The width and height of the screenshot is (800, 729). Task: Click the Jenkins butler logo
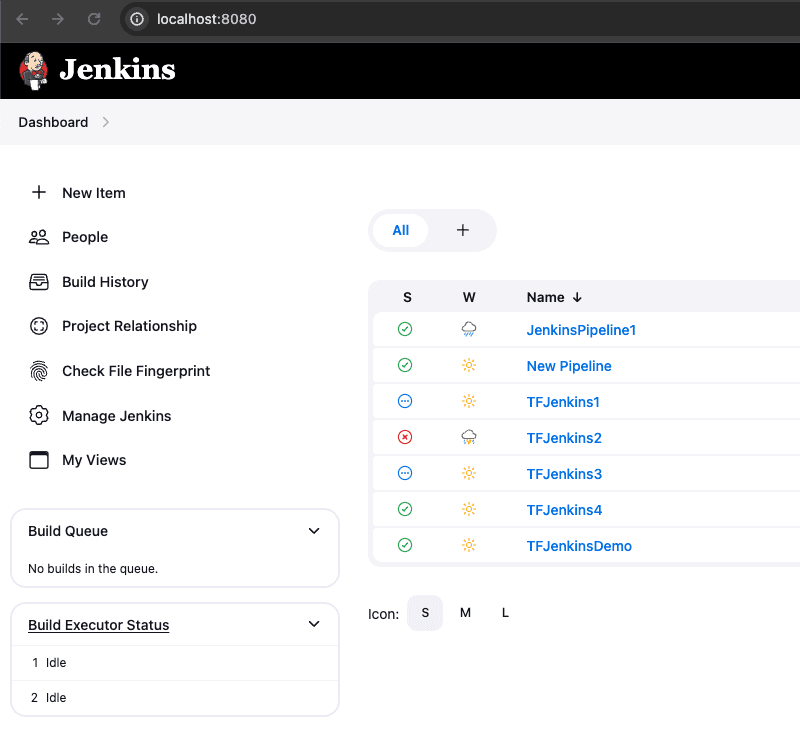[33, 70]
